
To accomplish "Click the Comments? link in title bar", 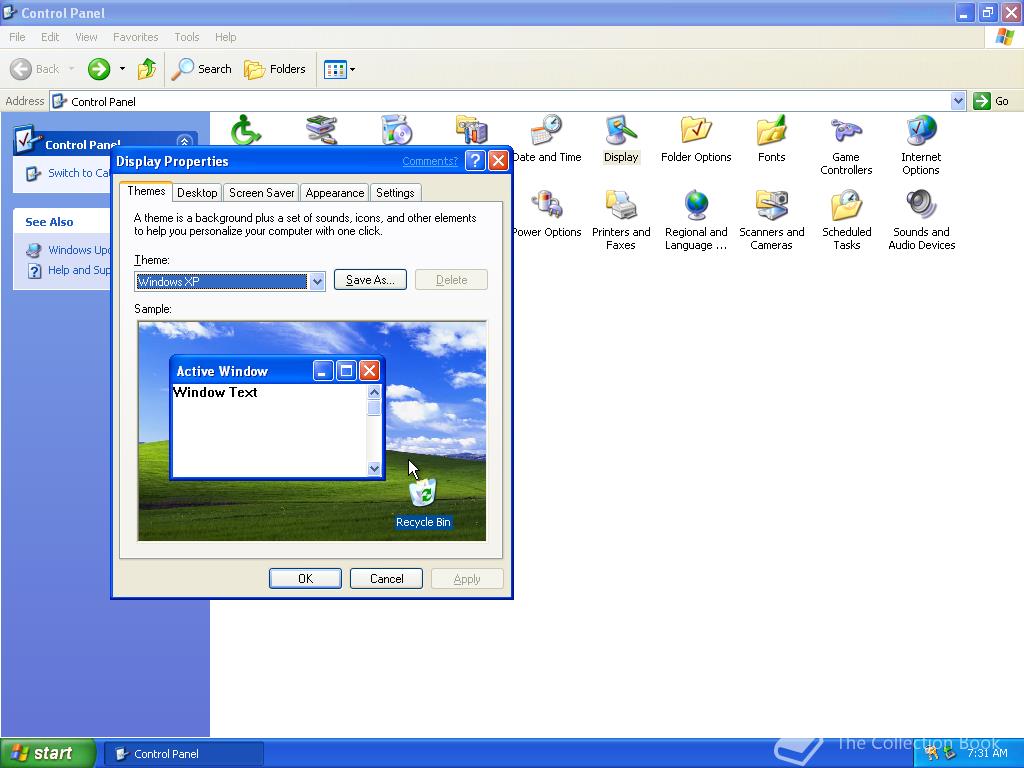I will [x=430, y=161].
